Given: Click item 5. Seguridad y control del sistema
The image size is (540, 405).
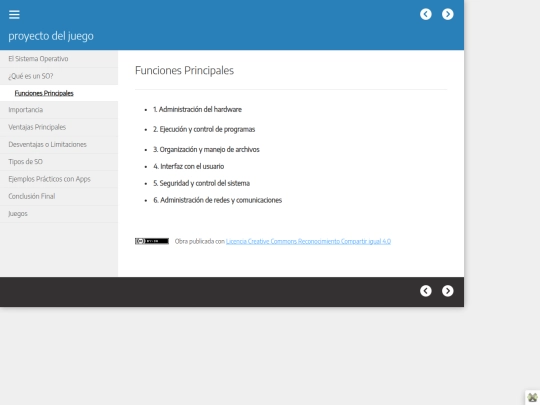Looking at the screenshot, I should point(201,183).
